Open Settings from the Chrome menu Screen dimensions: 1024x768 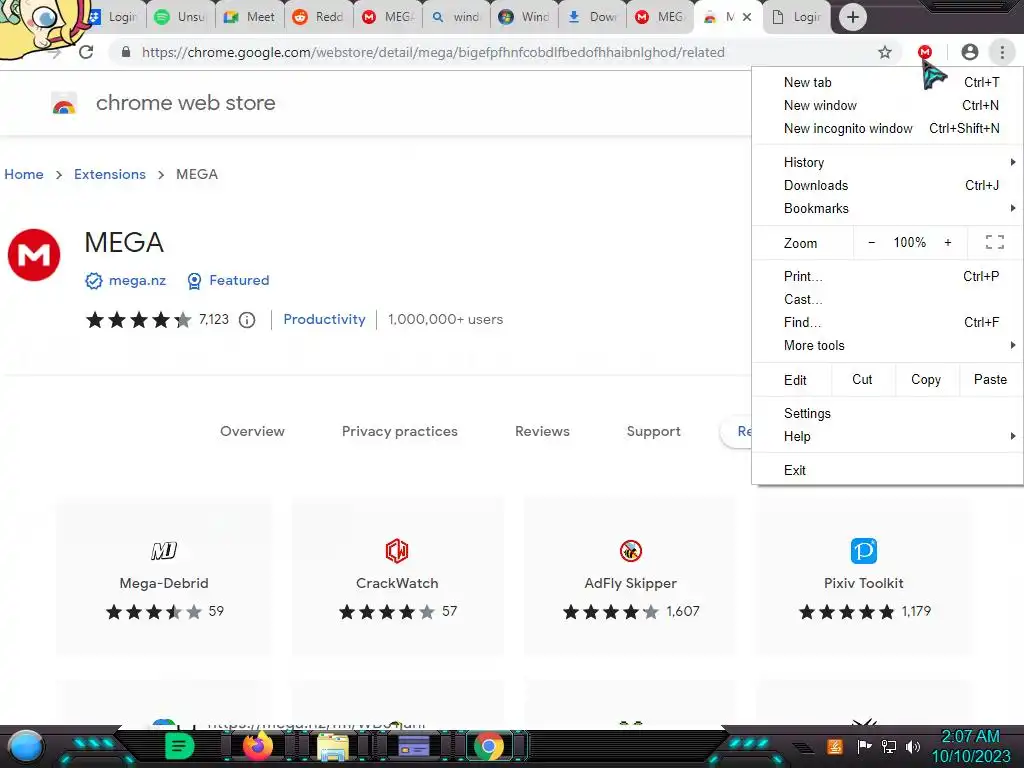pyautogui.click(x=888, y=413)
